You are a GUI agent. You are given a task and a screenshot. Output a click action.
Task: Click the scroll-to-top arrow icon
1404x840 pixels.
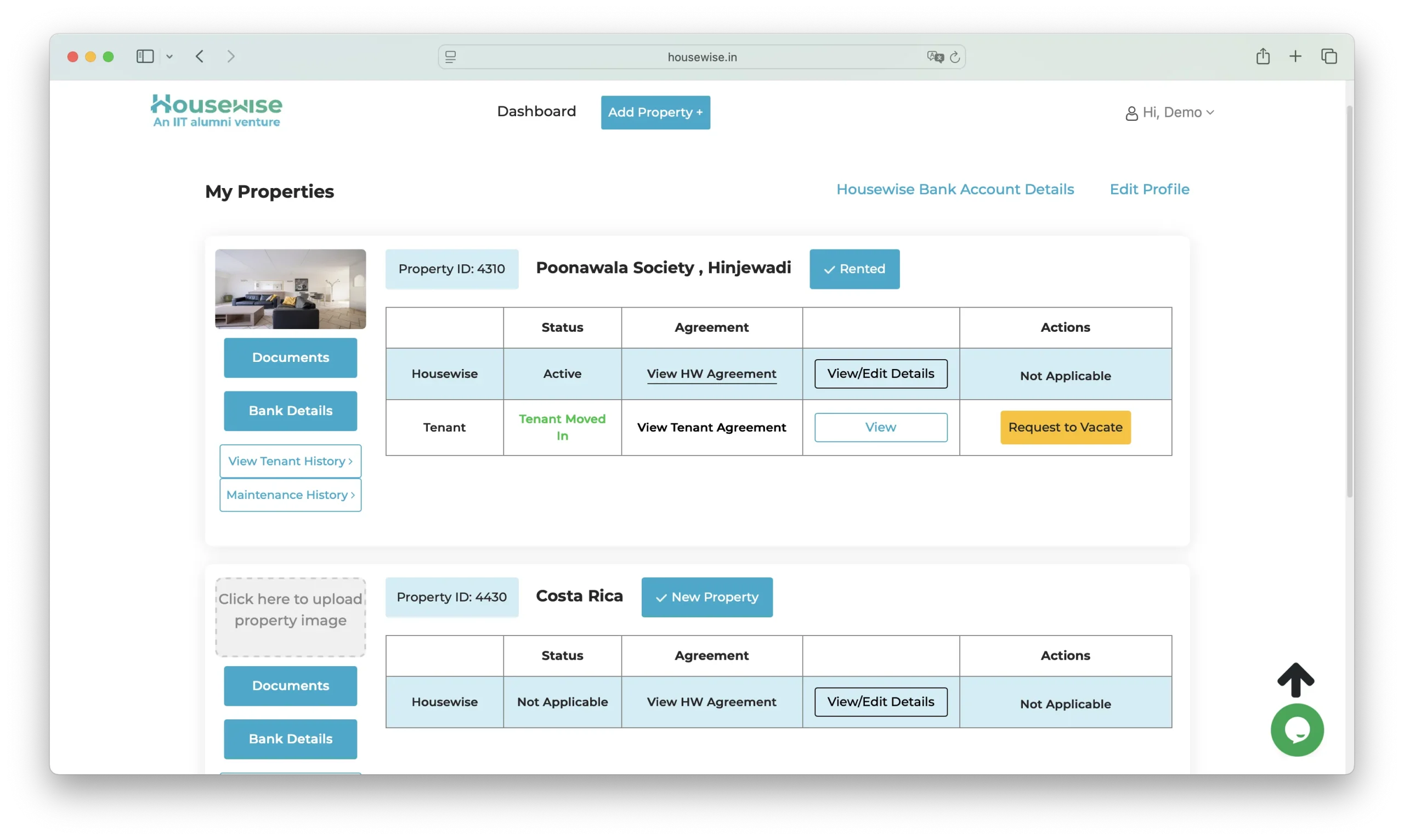pyautogui.click(x=1295, y=680)
